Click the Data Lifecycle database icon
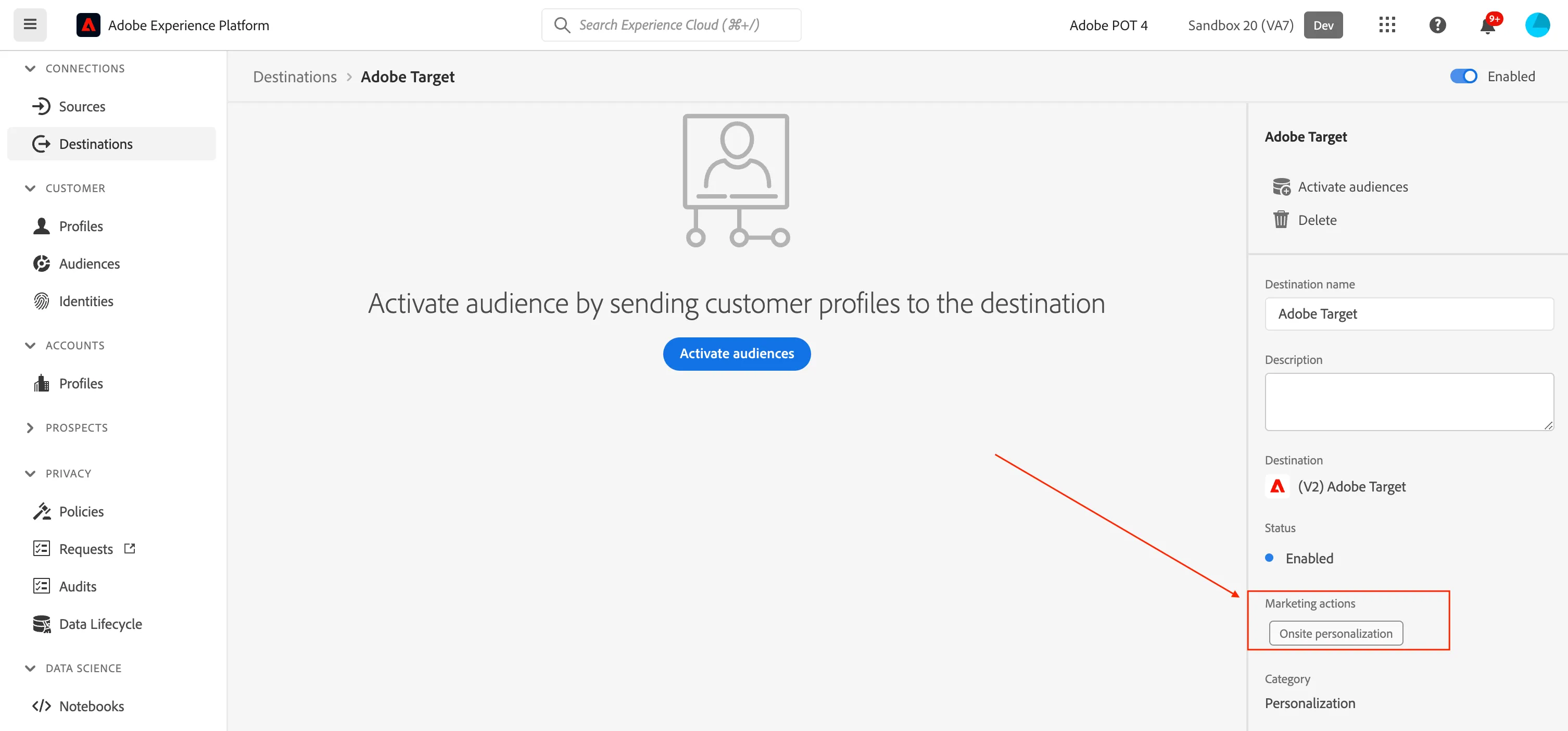The image size is (1568, 731). (x=42, y=624)
